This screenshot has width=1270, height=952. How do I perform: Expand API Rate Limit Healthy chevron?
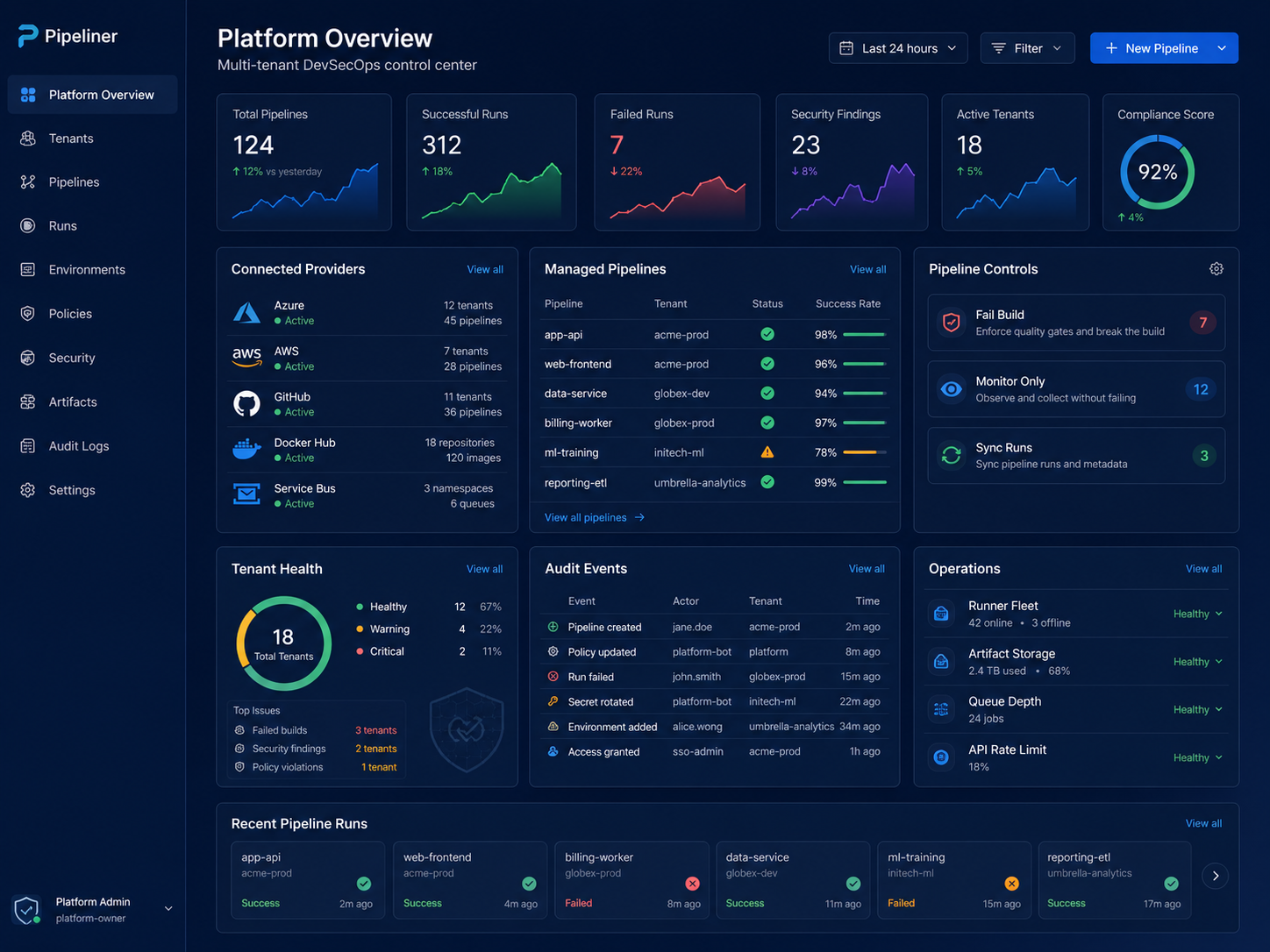click(x=1219, y=757)
